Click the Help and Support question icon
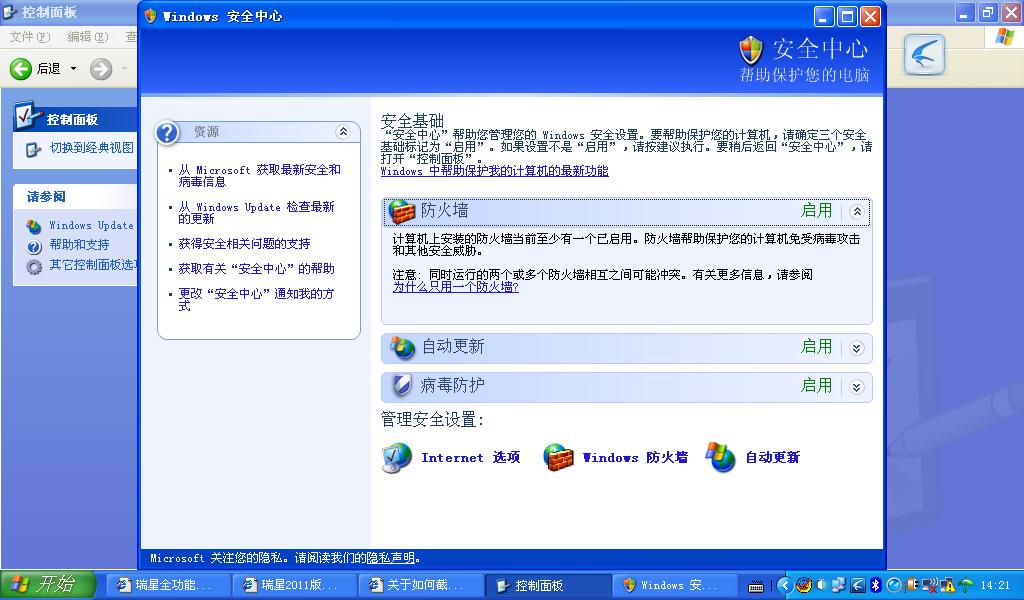Image resolution: width=1024 pixels, height=600 pixels. [34, 246]
